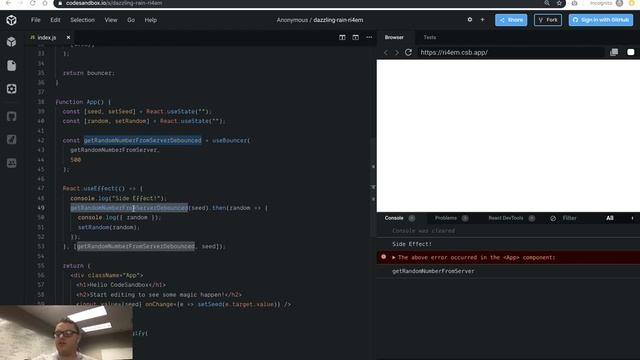
Task: Go forward in the preview browser
Action: [x=396, y=52]
